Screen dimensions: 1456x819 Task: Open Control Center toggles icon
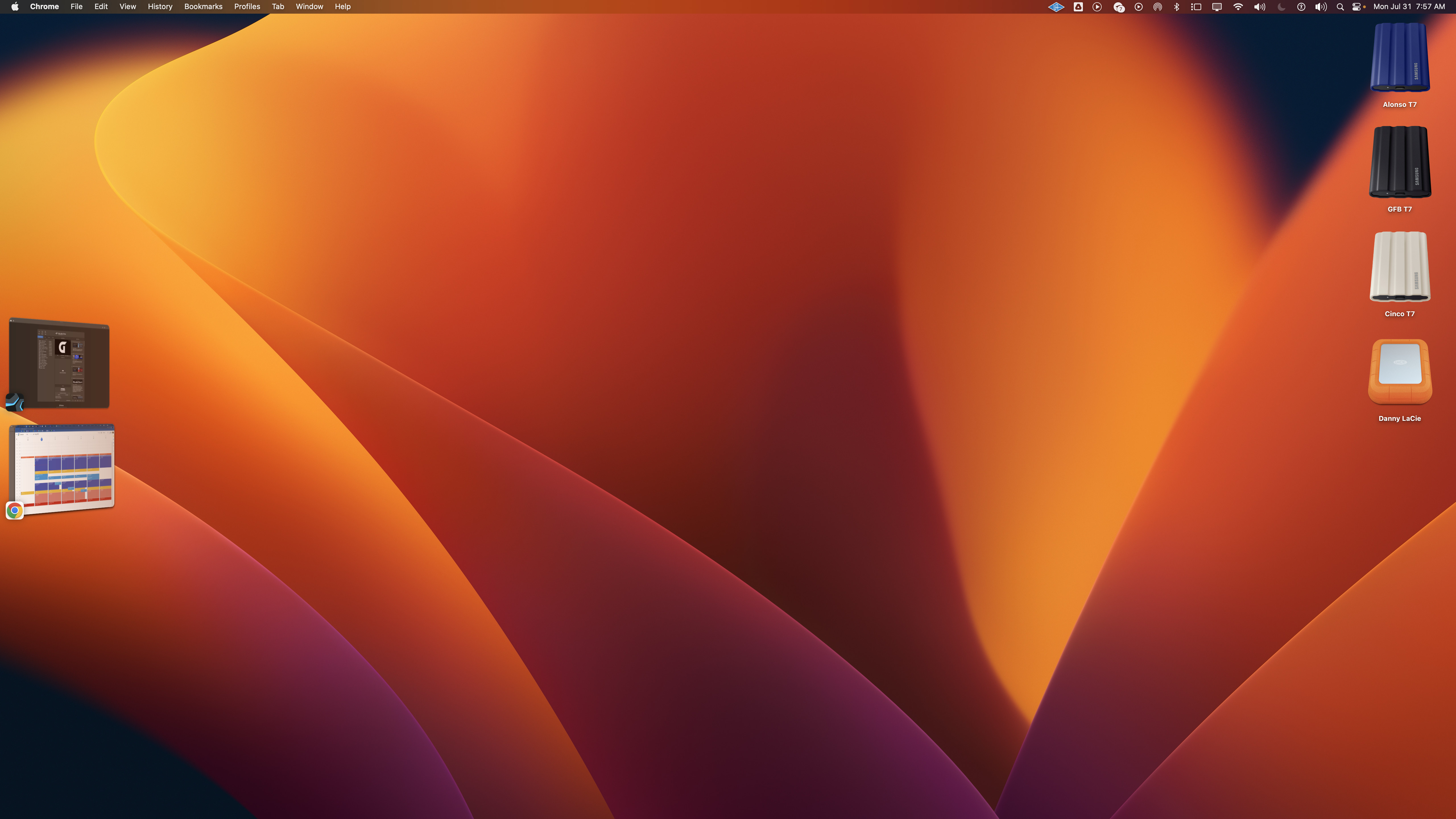(1356, 7)
